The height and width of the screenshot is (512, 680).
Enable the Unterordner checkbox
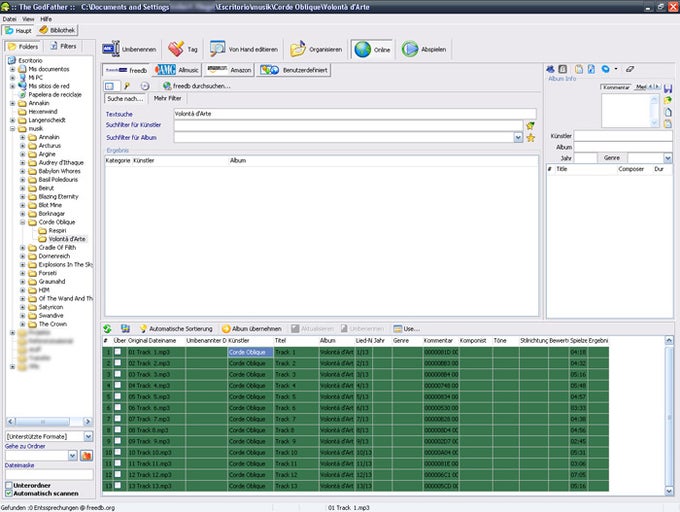(x=9, y=485)
